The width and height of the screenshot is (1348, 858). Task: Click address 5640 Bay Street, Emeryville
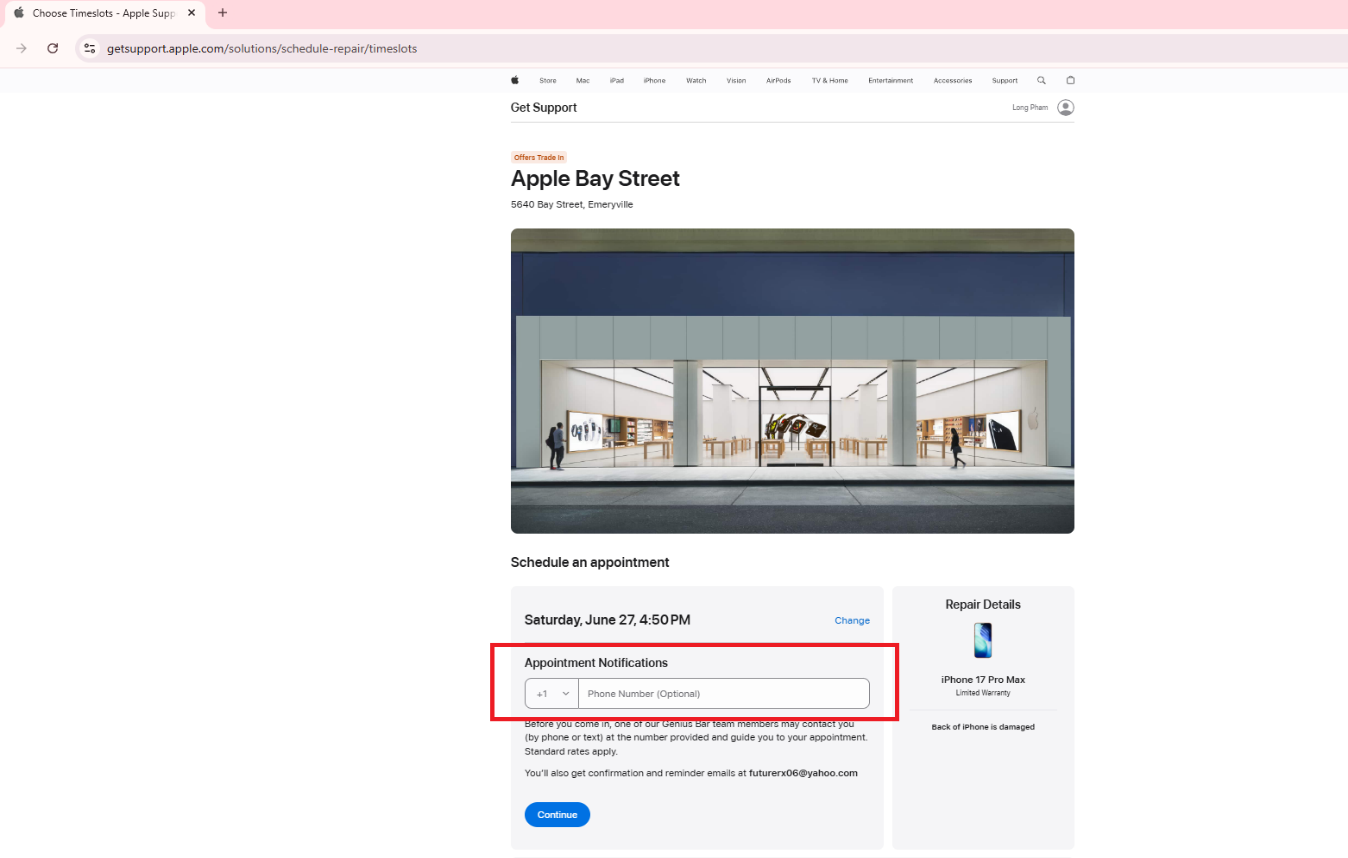pyautogui.click(x=572, y=205)
